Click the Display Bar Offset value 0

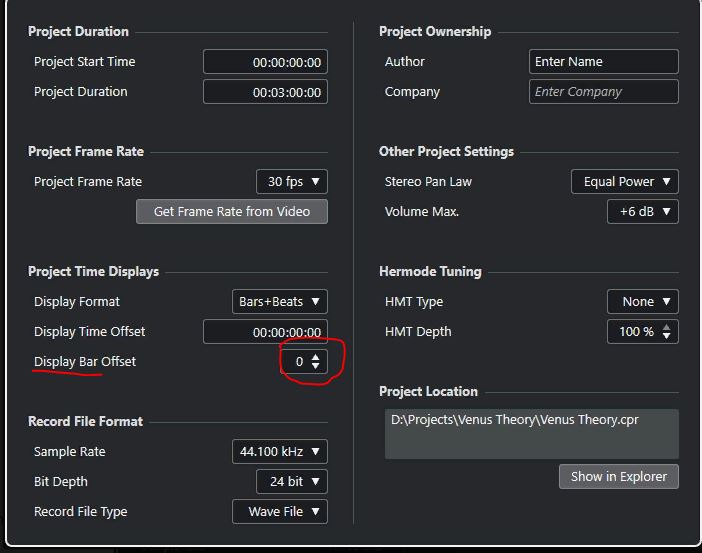point(300,361)
